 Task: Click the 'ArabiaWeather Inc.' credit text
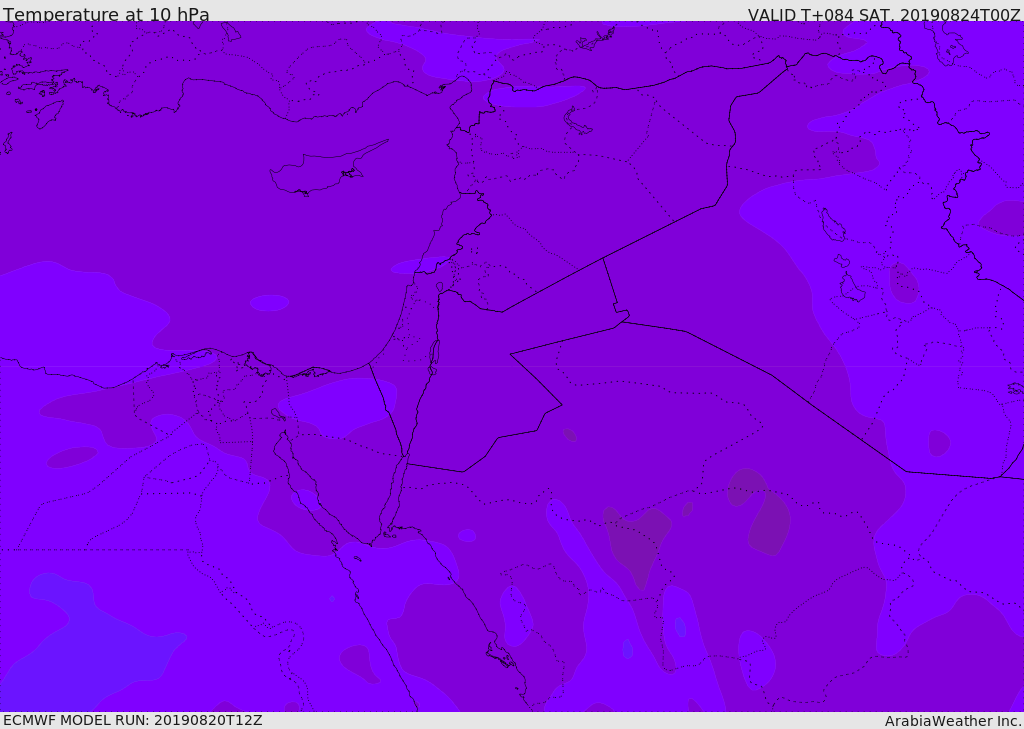point(953,721)
